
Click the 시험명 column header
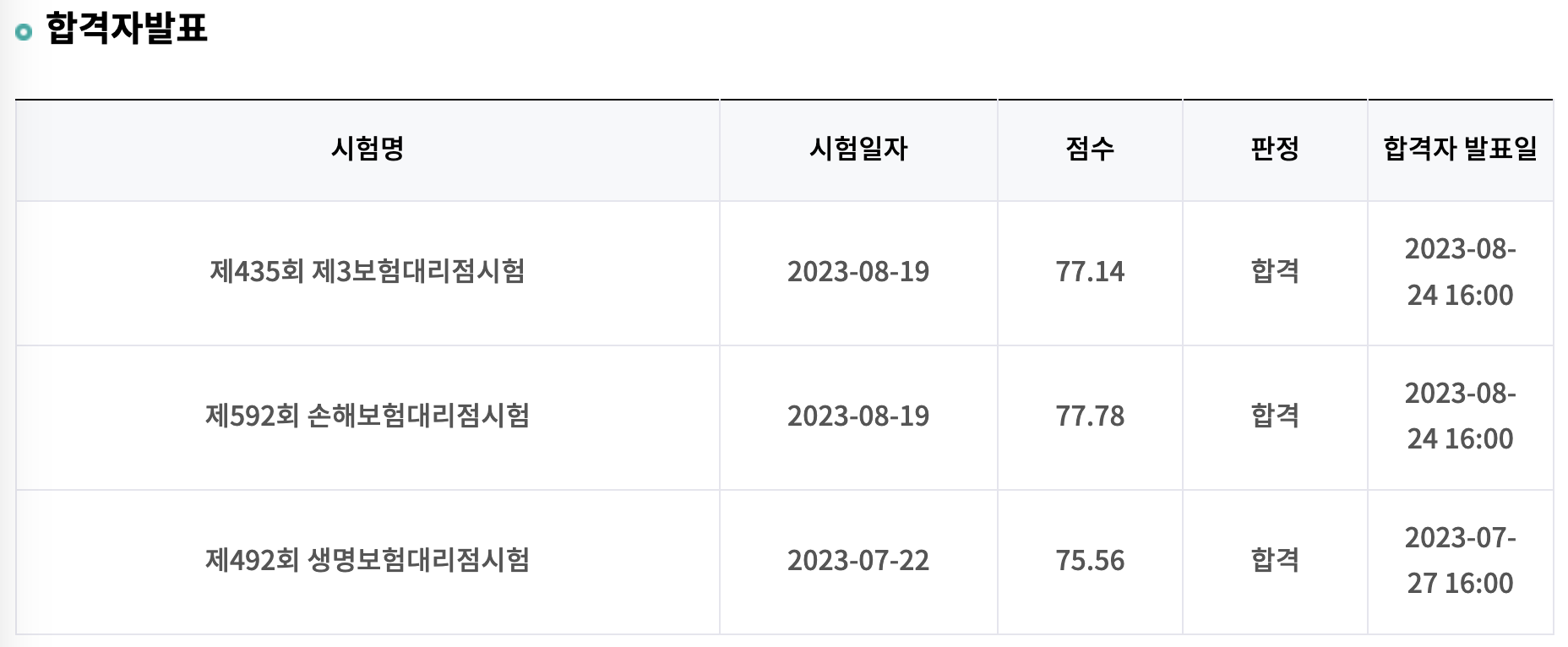click(x=367, y=149)
